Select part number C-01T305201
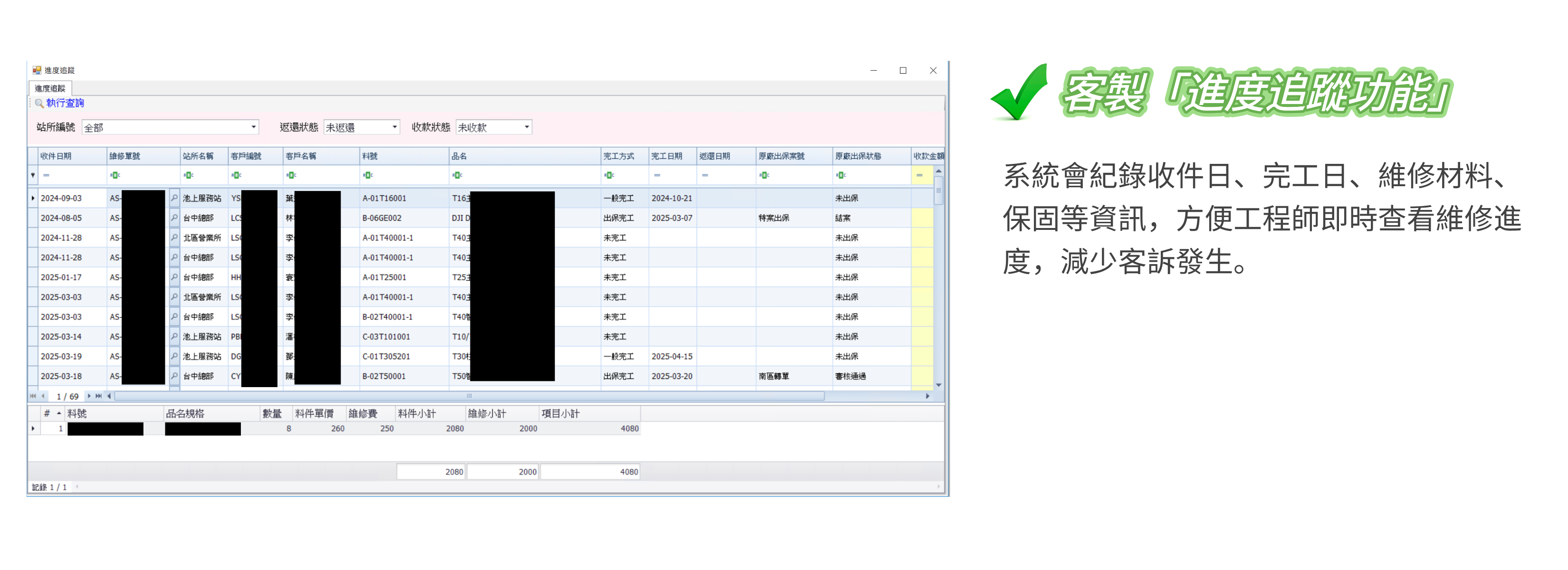This screenshot has height=570, width=1568. point(386,356)
